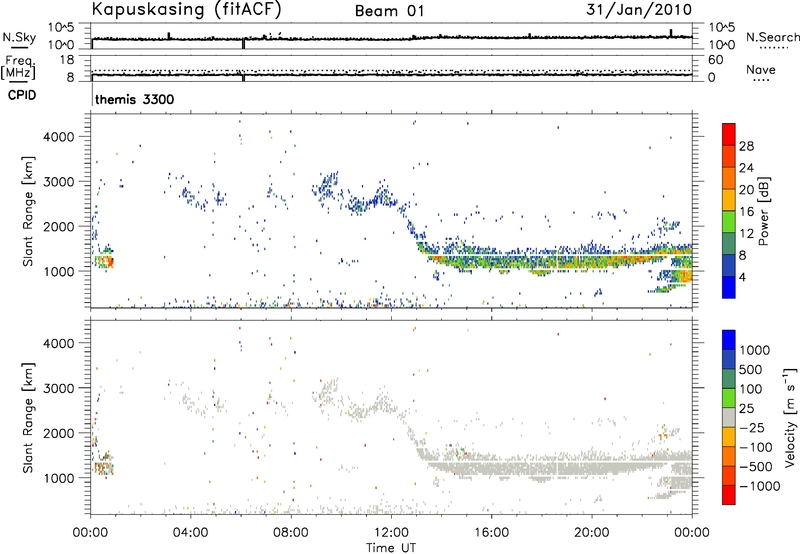This screenshot has width=800, height=554.
Task: Click the '2000' range tick on the velocity panel
Action: point(59,433)
